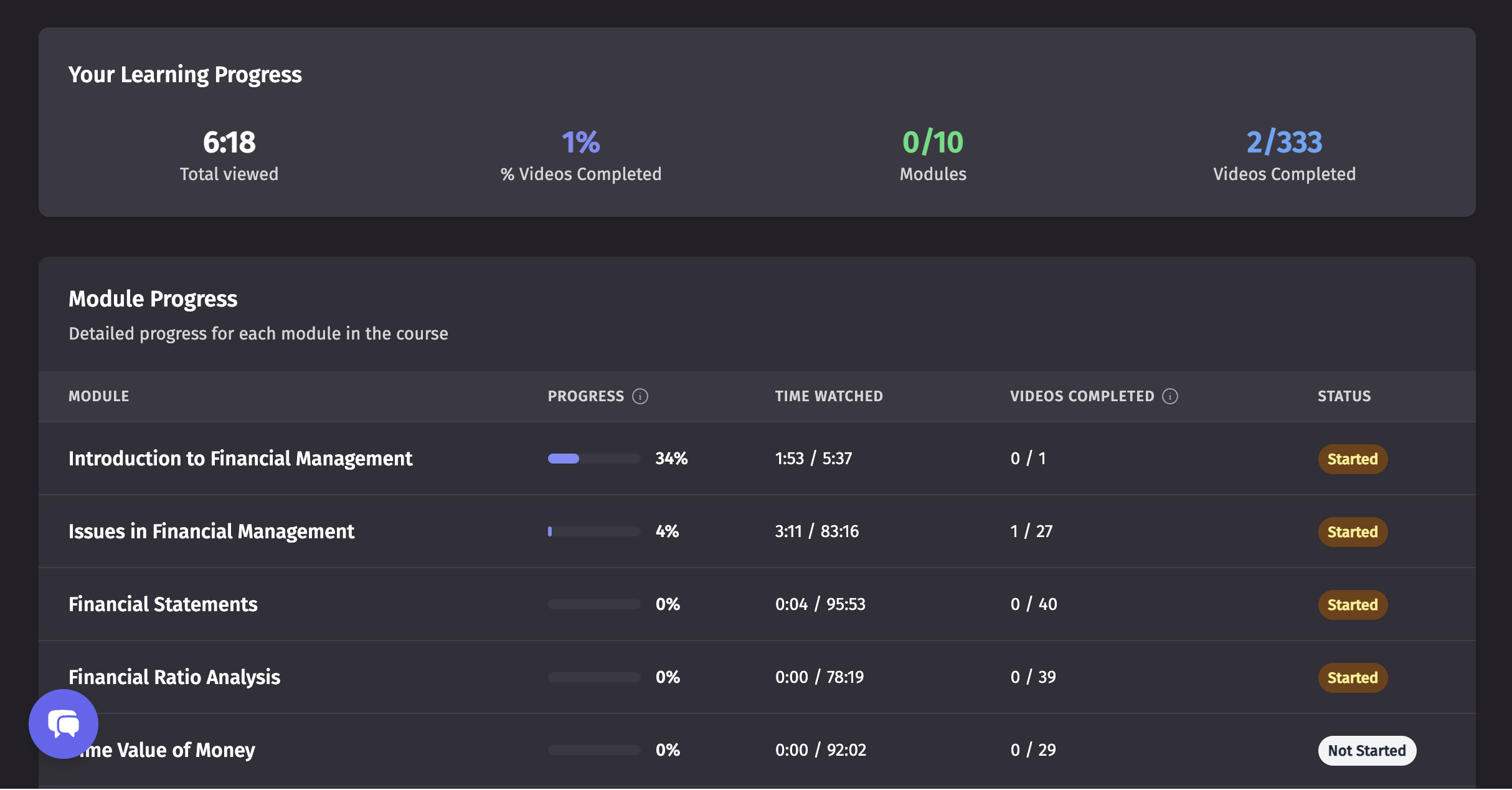Click the 34% progress bar

click(594, 459)
